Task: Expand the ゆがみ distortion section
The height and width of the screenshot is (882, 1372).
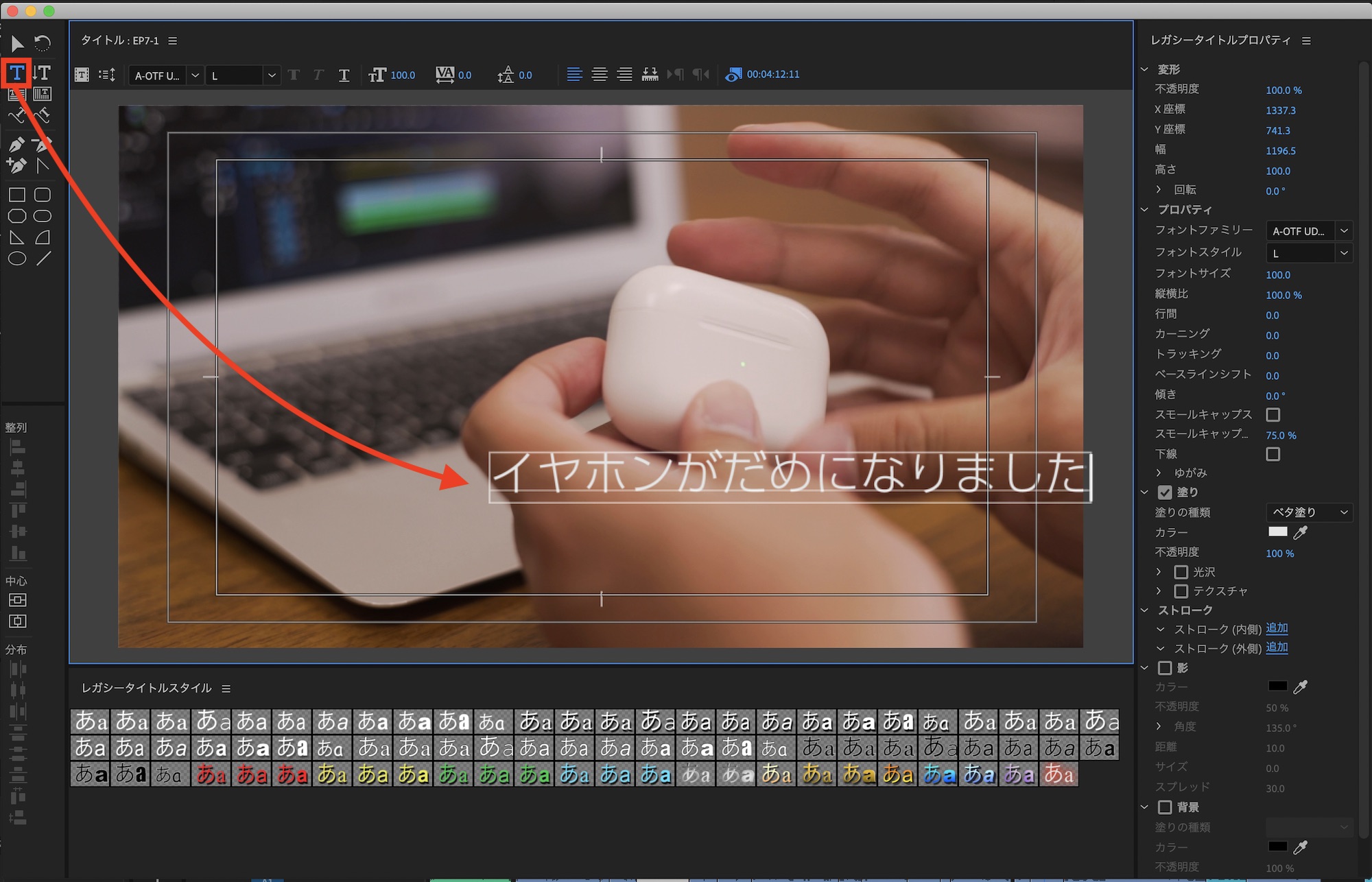Action: pyautogui.click(x=1159, y=473)
